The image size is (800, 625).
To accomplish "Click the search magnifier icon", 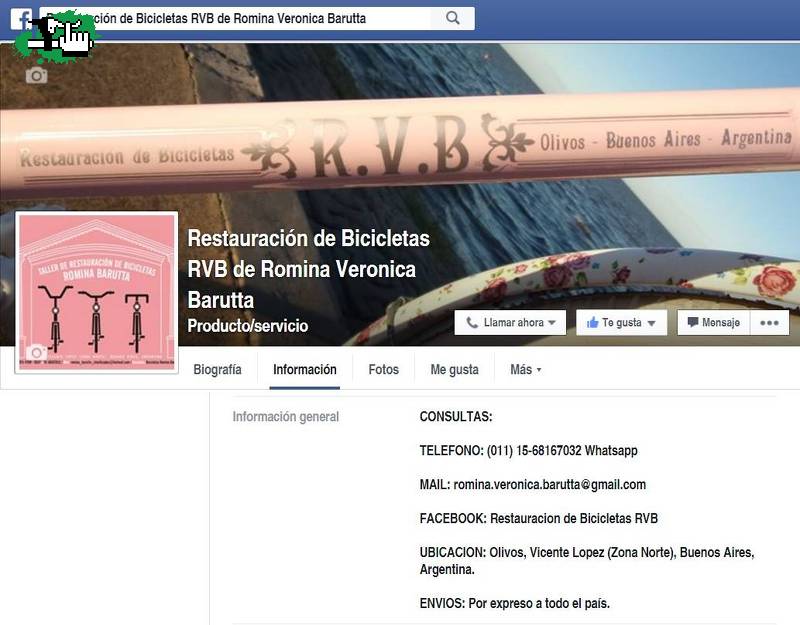I will 453,18.
